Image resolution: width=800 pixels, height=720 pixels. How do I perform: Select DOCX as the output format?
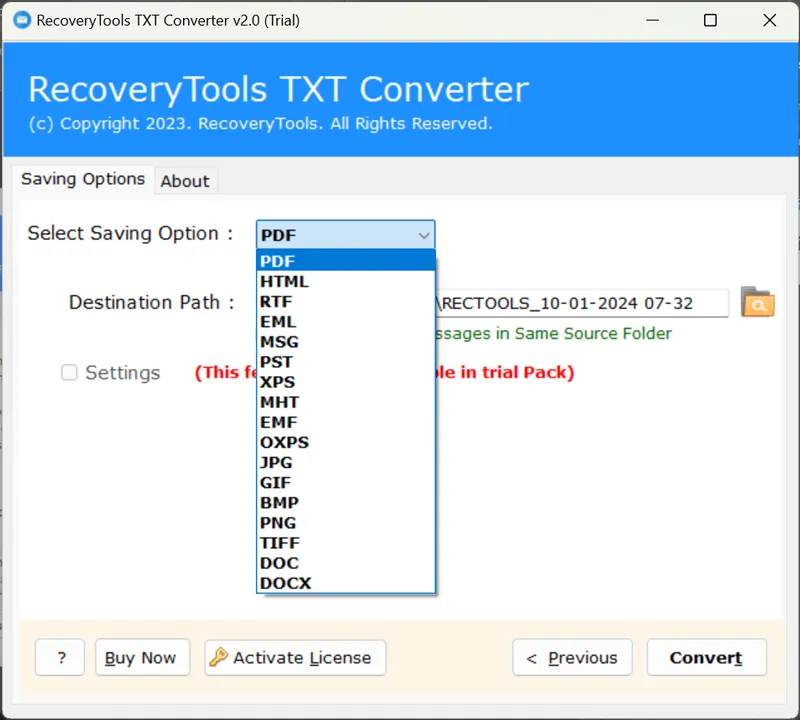click(345, 583)
